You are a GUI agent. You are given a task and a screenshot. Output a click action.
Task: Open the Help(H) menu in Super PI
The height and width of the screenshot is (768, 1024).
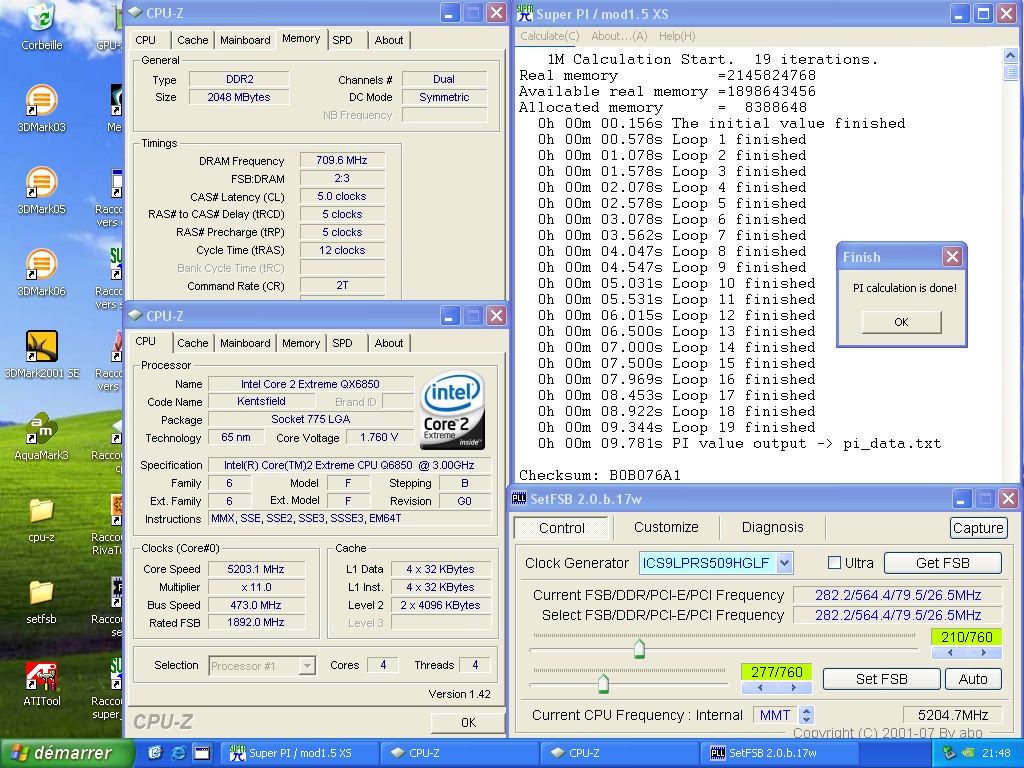point(677,36)
